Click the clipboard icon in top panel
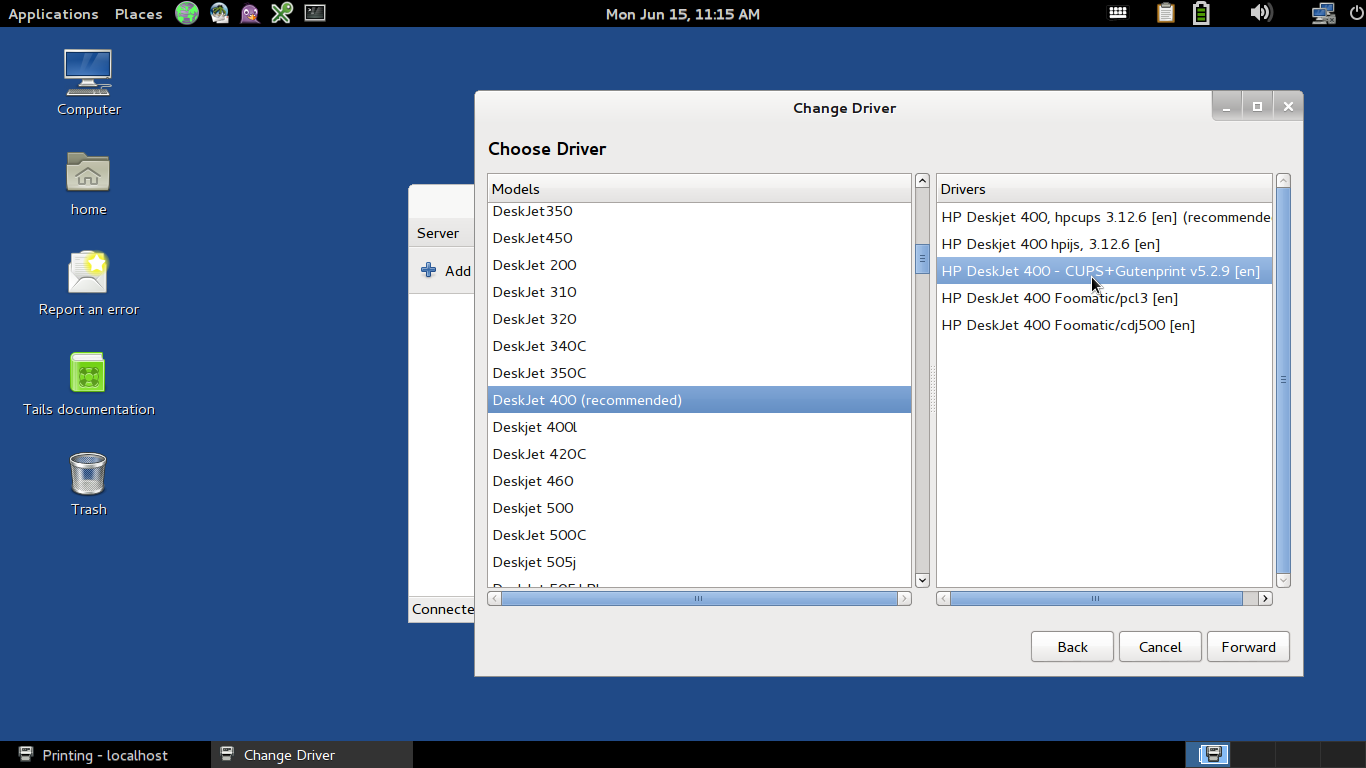 point(1165,13)
